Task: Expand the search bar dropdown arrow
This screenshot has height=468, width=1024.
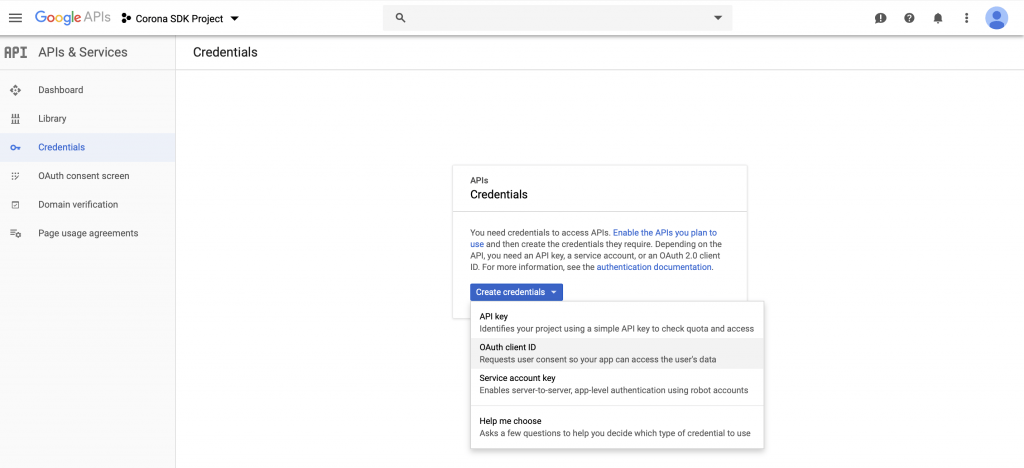Action: 717,18
